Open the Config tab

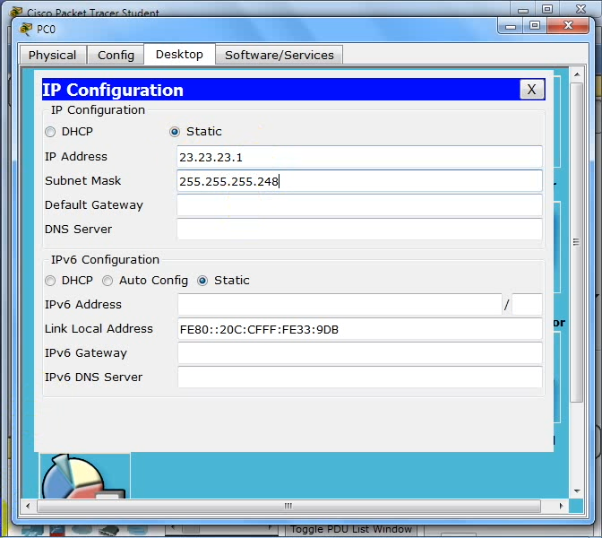pyautogui.click(x=116, y=55)
